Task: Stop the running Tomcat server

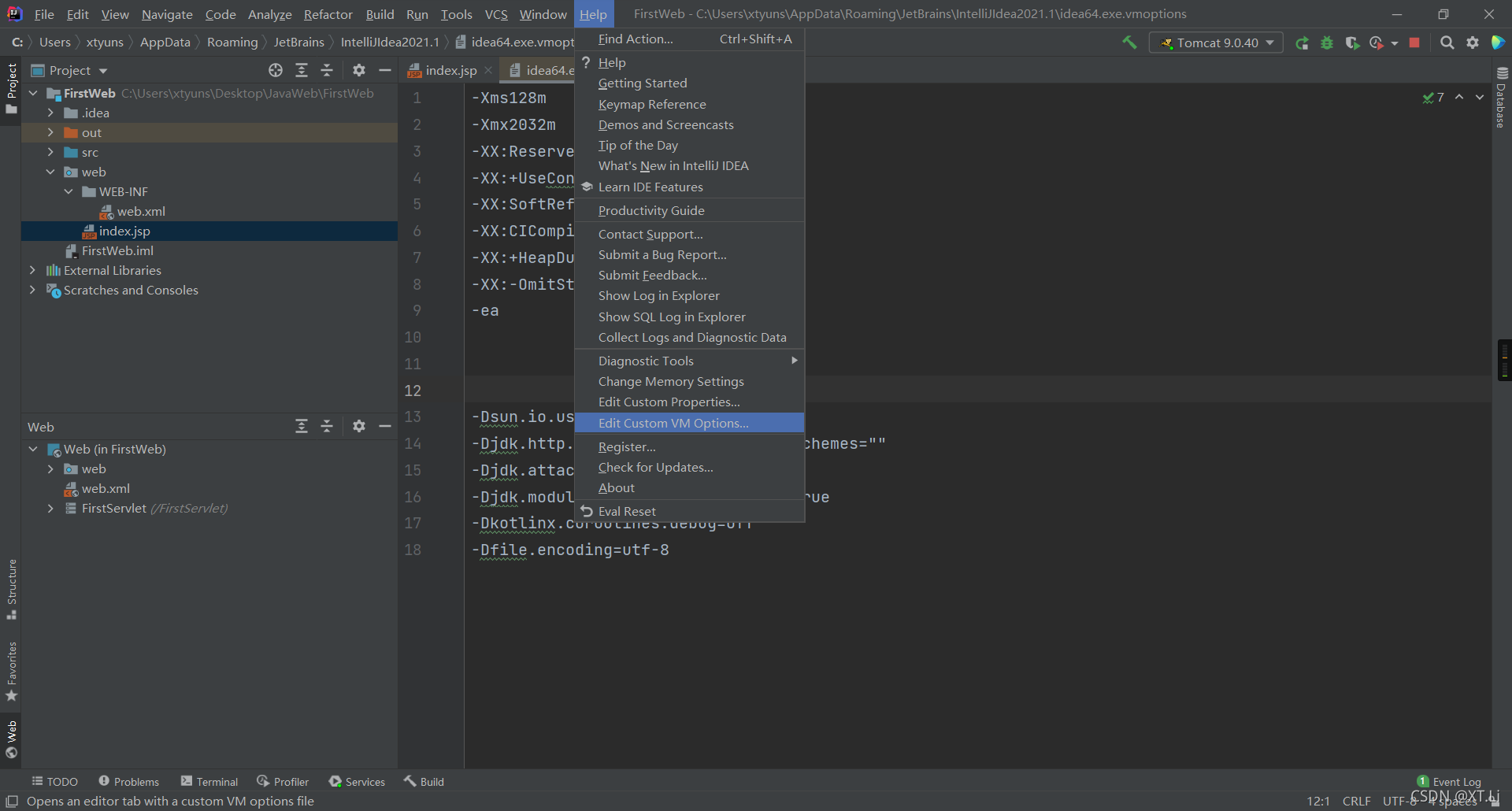Action: [1414, 43]
